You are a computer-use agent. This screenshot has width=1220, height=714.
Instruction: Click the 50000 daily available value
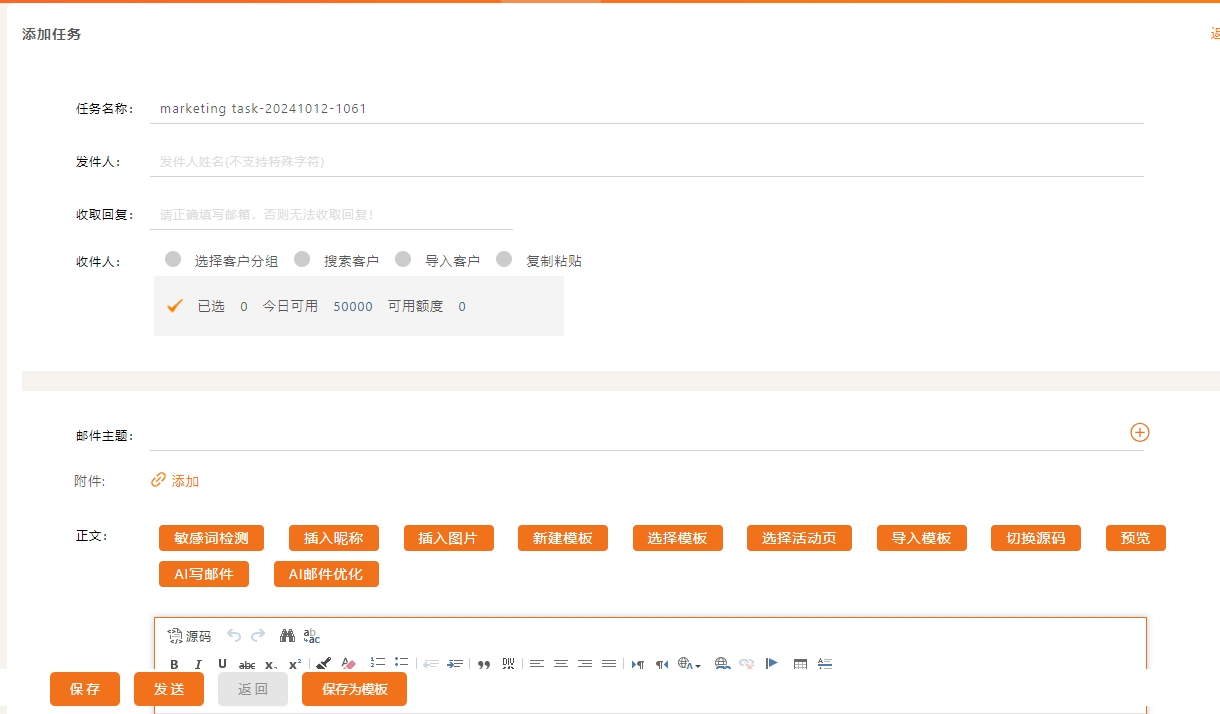coord(353,307)
